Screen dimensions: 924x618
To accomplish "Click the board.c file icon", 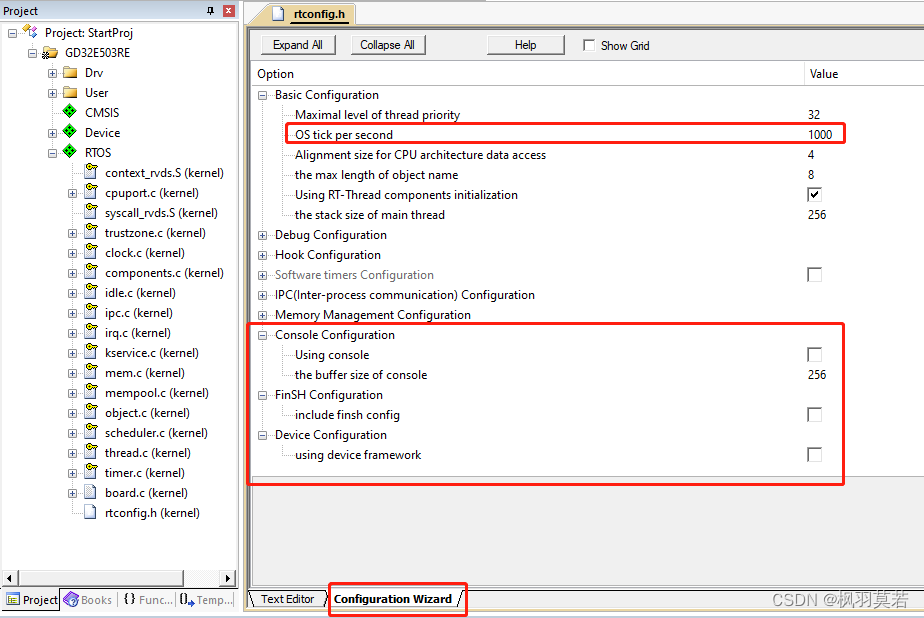I will [90, 492].
